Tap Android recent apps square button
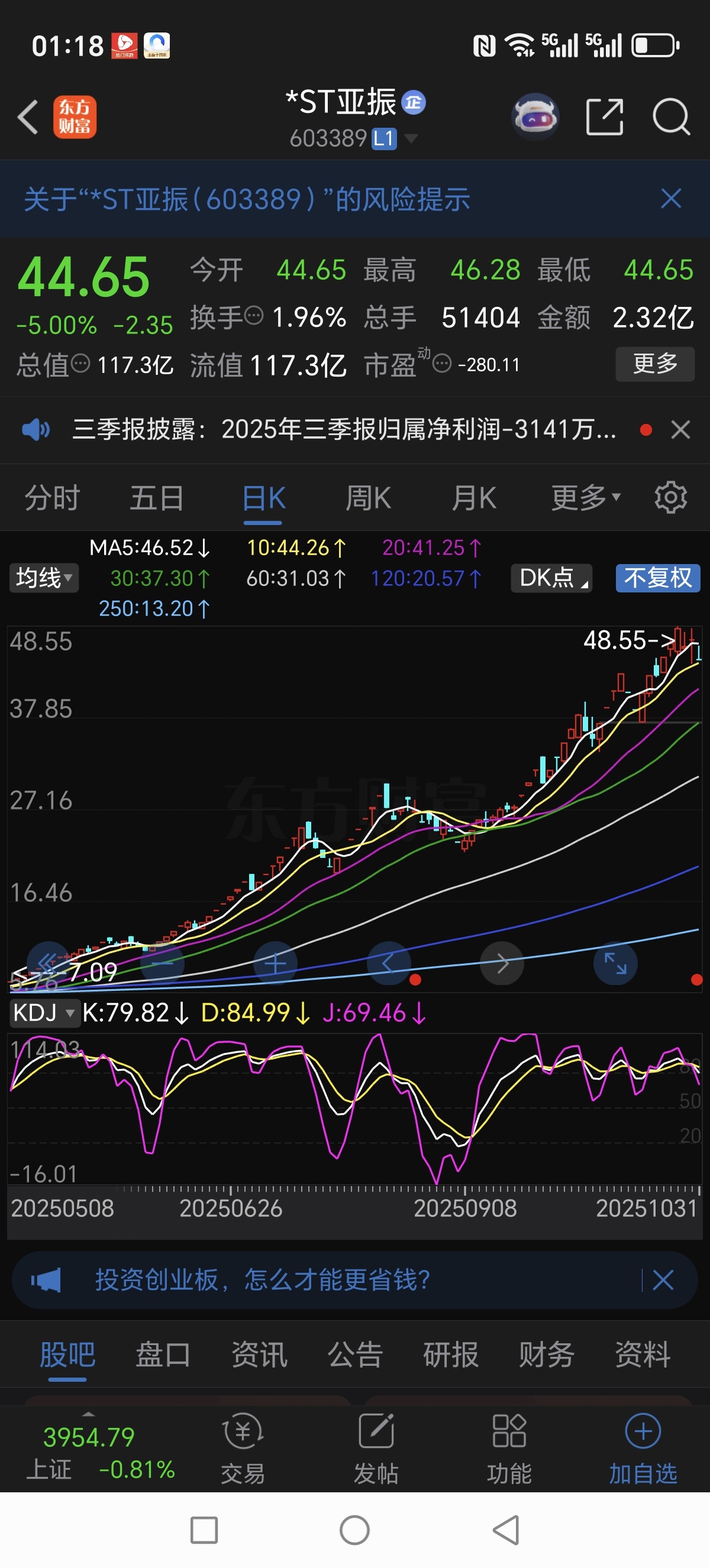 click(x=204, y=1530)
